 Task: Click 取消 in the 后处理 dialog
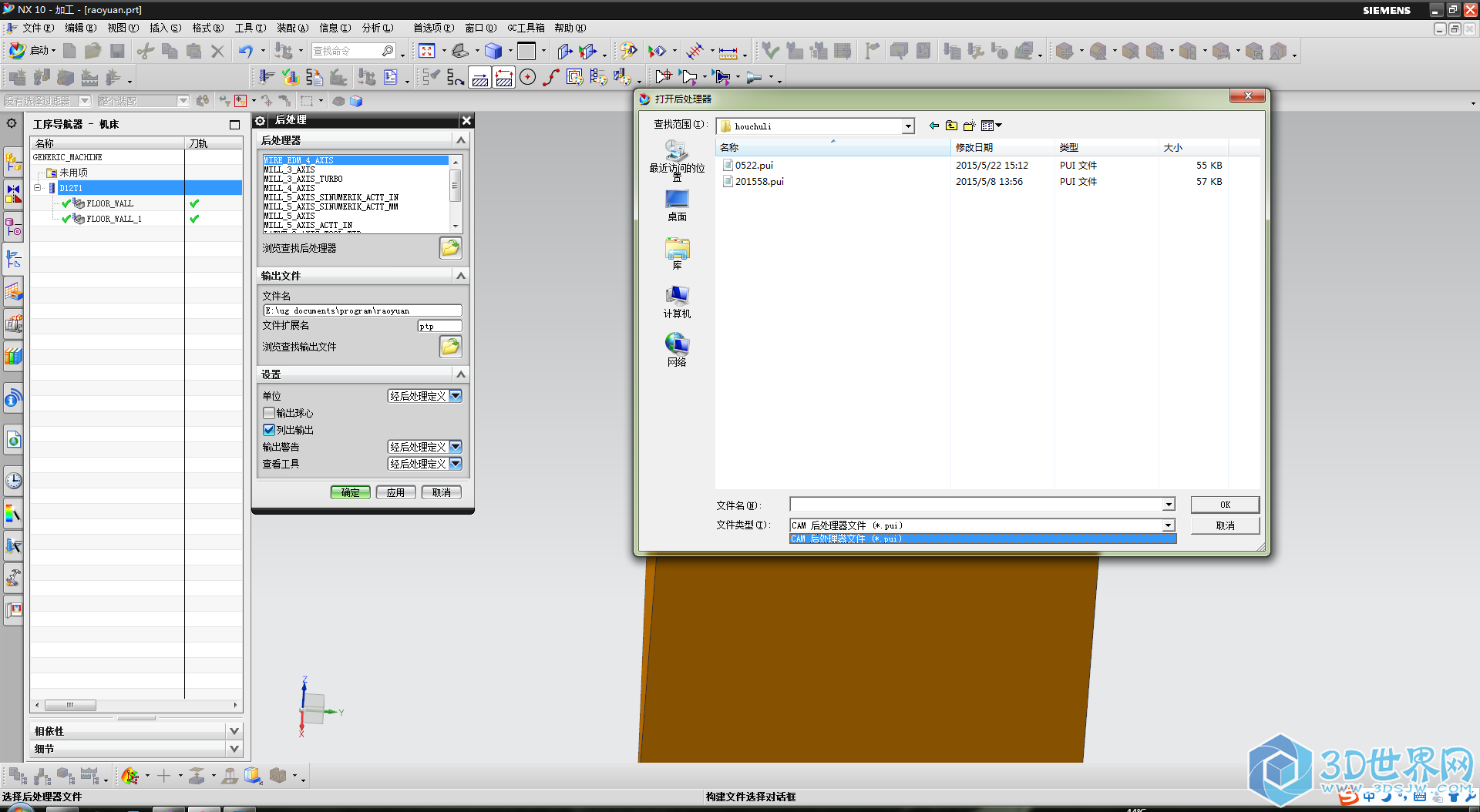(x=442, y=492)
